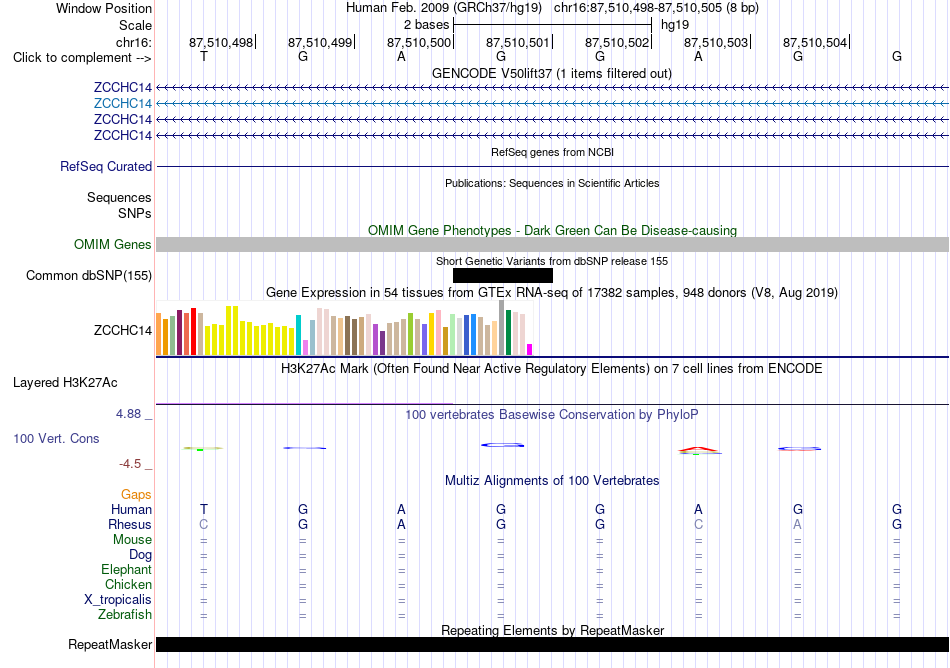The width and height of the screenshot is (950, 668).
Task: Click position label 87,510,500
Action: coord(419,42)
